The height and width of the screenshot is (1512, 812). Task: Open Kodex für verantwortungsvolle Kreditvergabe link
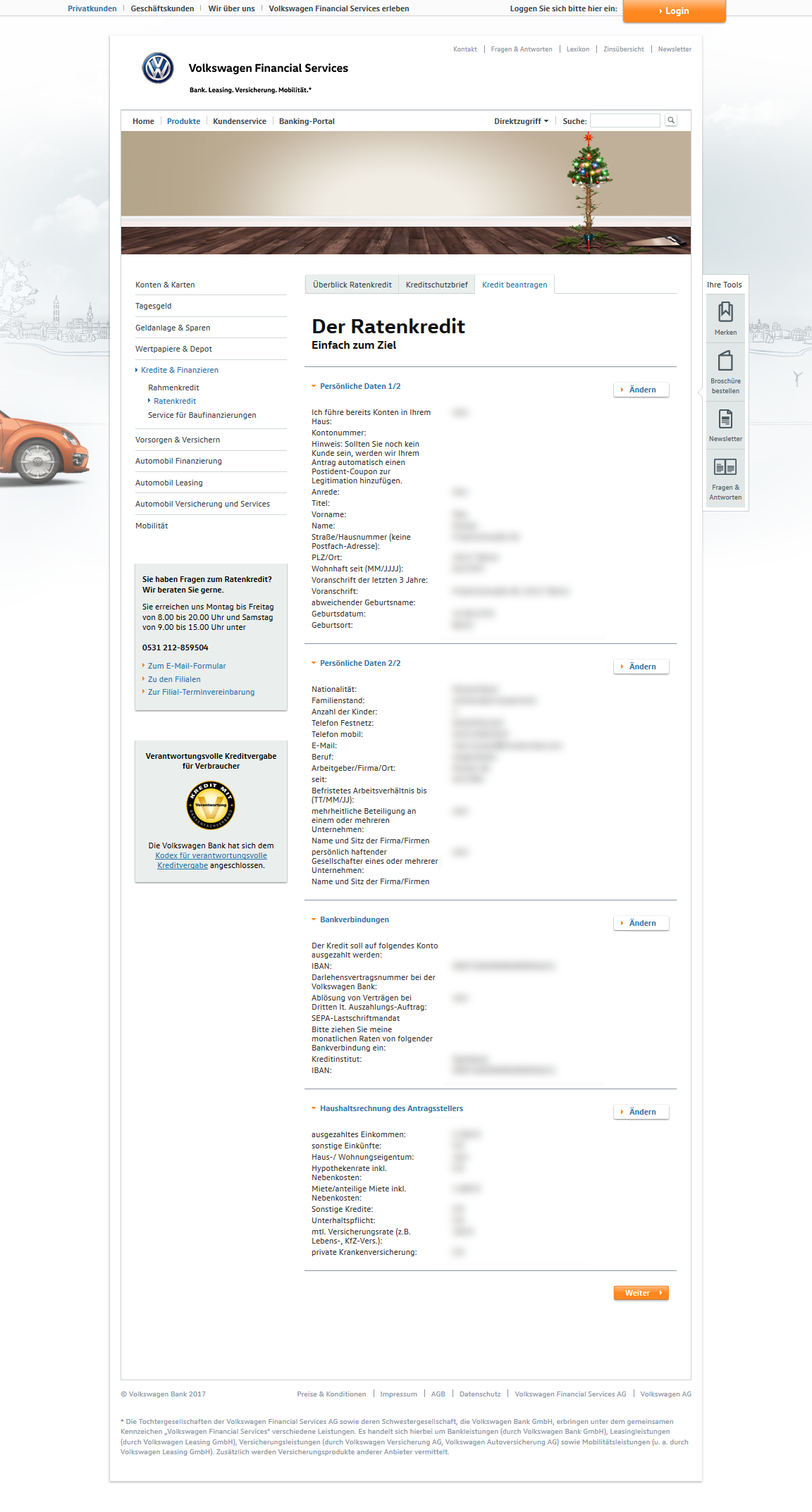coord(211,860)
